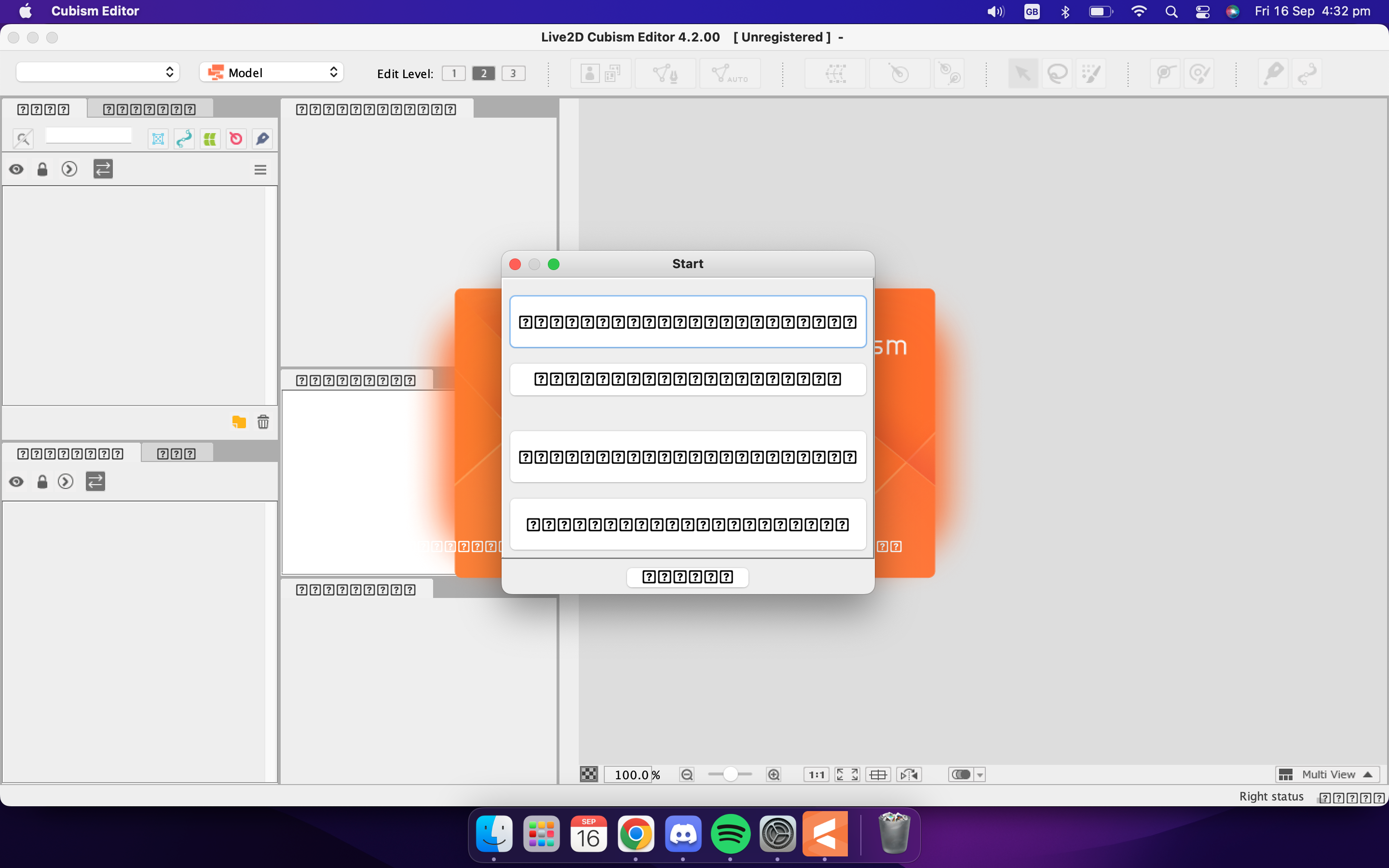Viewport: 1389px width, 868px height.
Task: Open the small arrow beside the pill switch
Action: tap(980, 774)
